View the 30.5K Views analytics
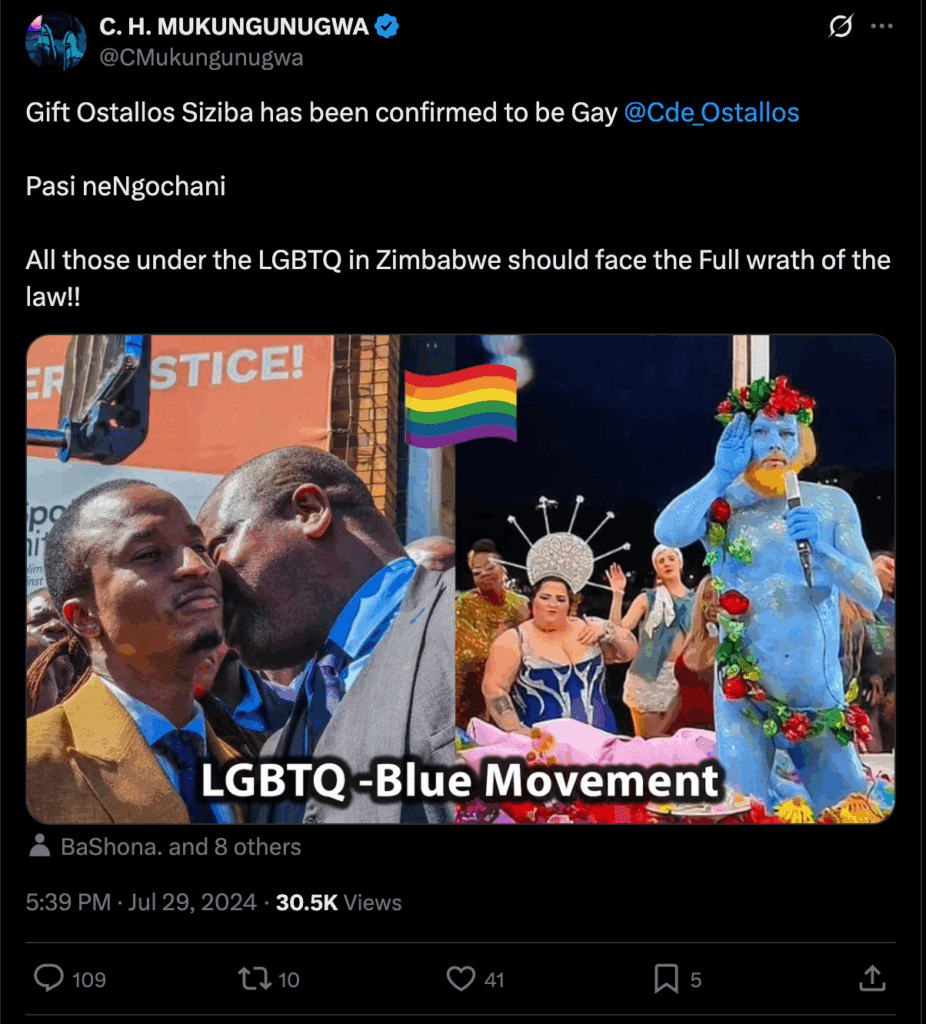This screenshot has width=926, height=1024. 338,902
